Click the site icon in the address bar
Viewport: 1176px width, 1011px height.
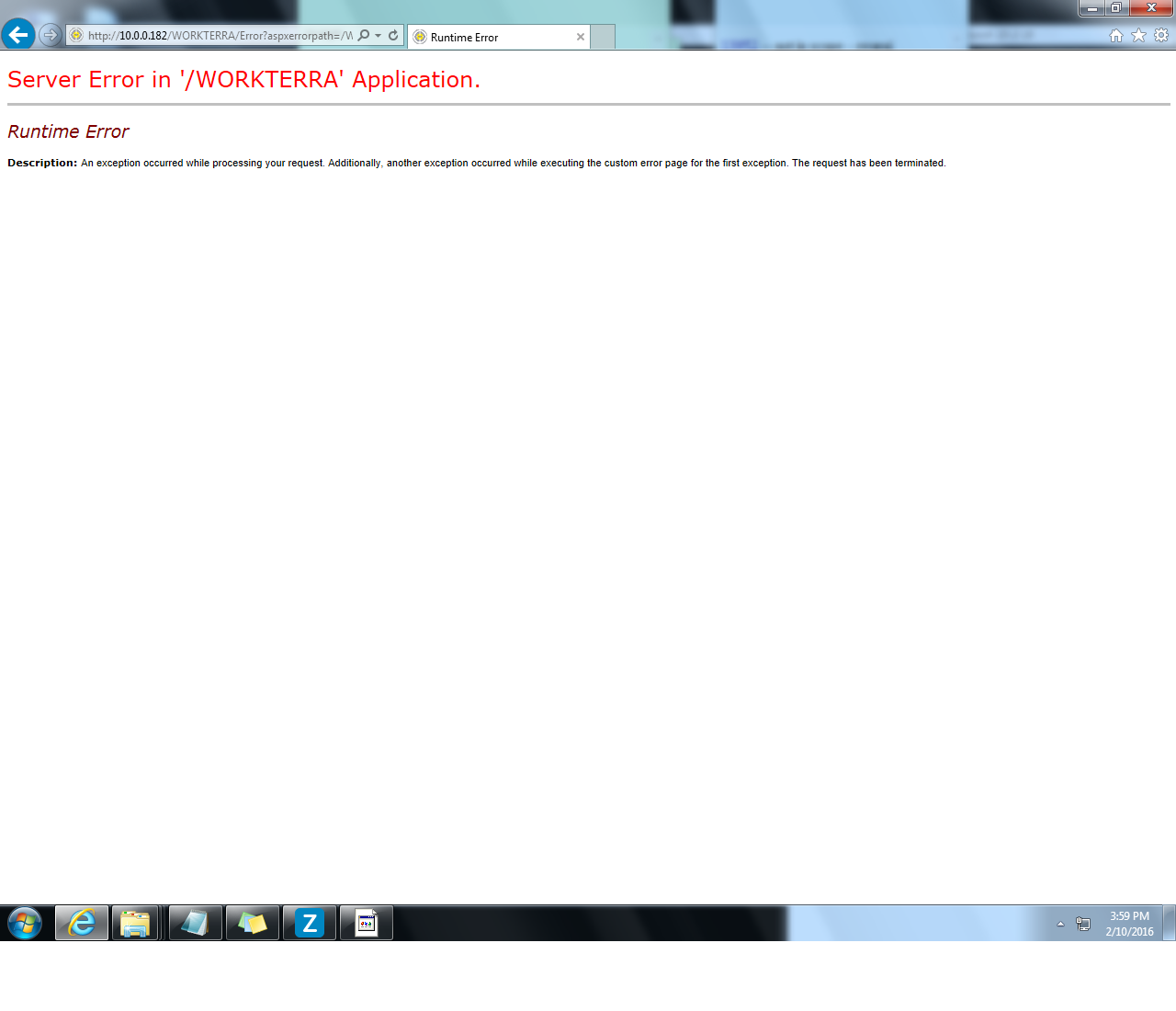point(77,36)
